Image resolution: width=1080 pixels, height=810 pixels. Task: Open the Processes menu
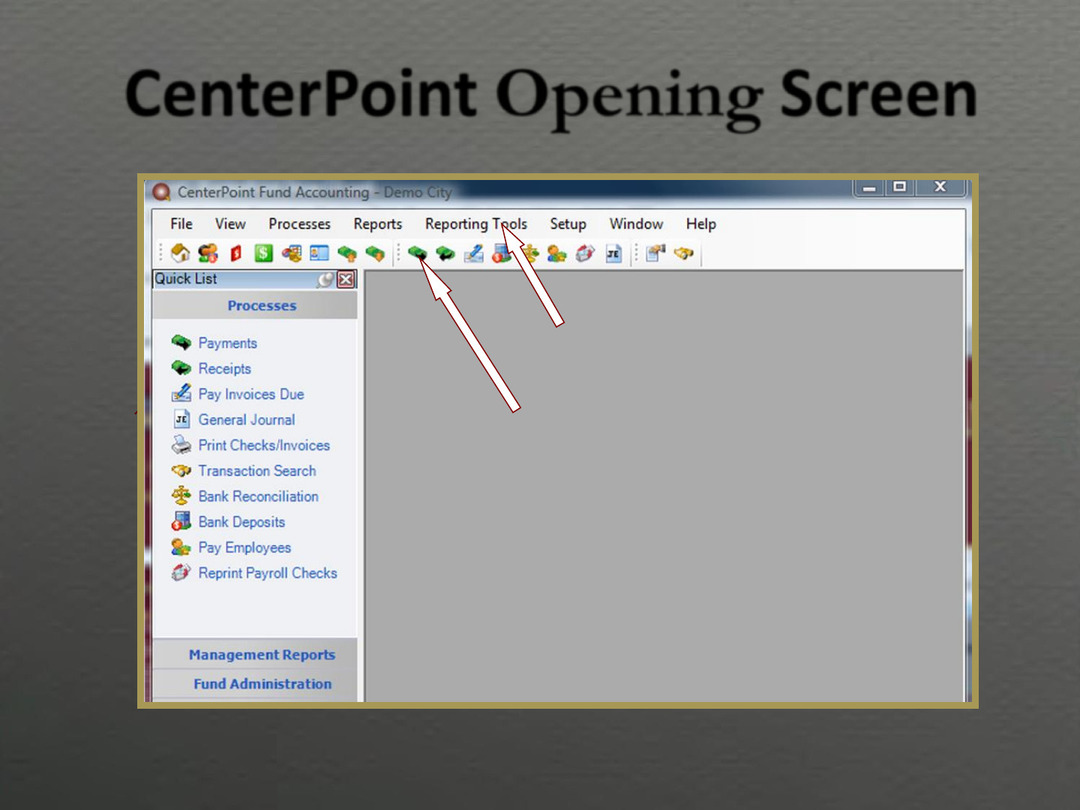pos(300,224)
